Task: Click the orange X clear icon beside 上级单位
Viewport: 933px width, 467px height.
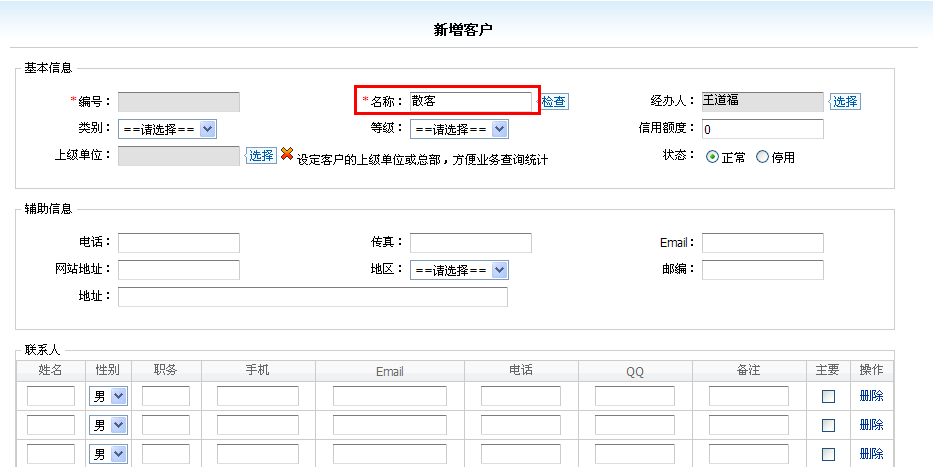Action: (287, 154)
